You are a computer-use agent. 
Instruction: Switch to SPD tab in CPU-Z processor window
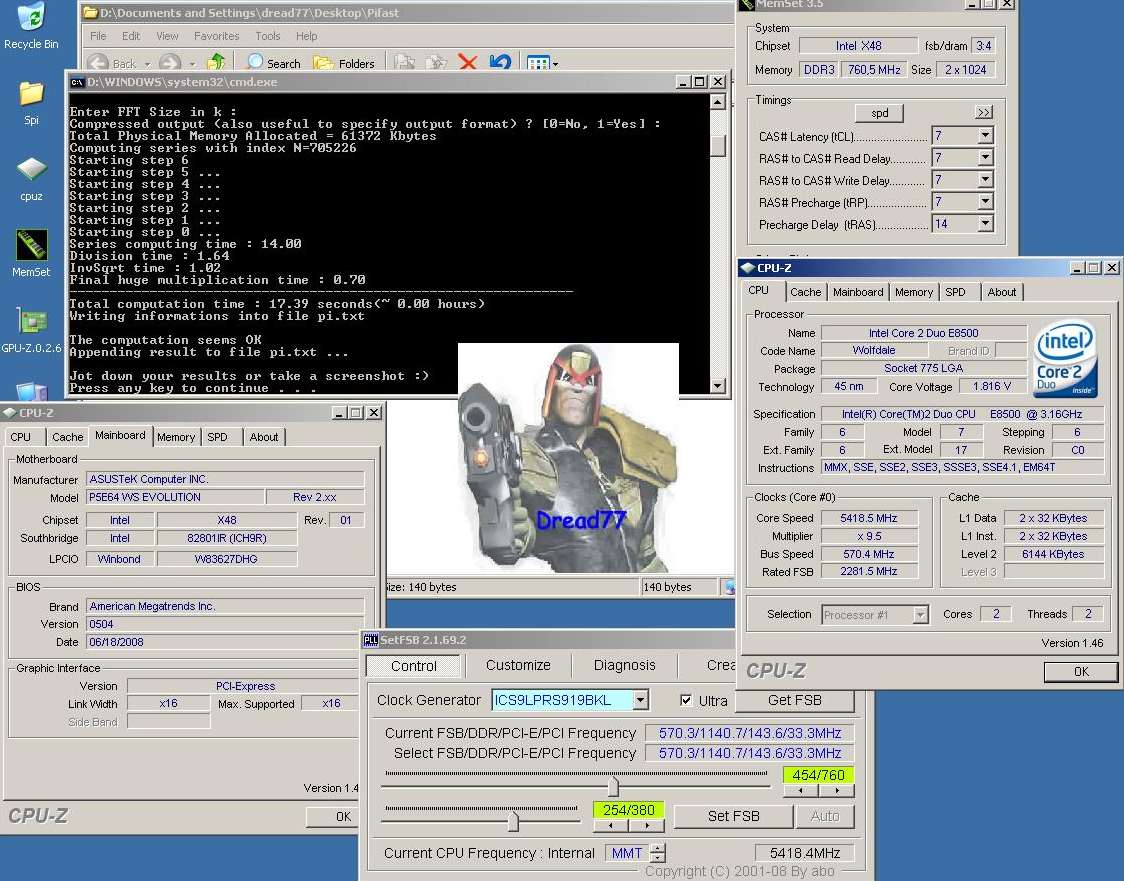point(955,292)
